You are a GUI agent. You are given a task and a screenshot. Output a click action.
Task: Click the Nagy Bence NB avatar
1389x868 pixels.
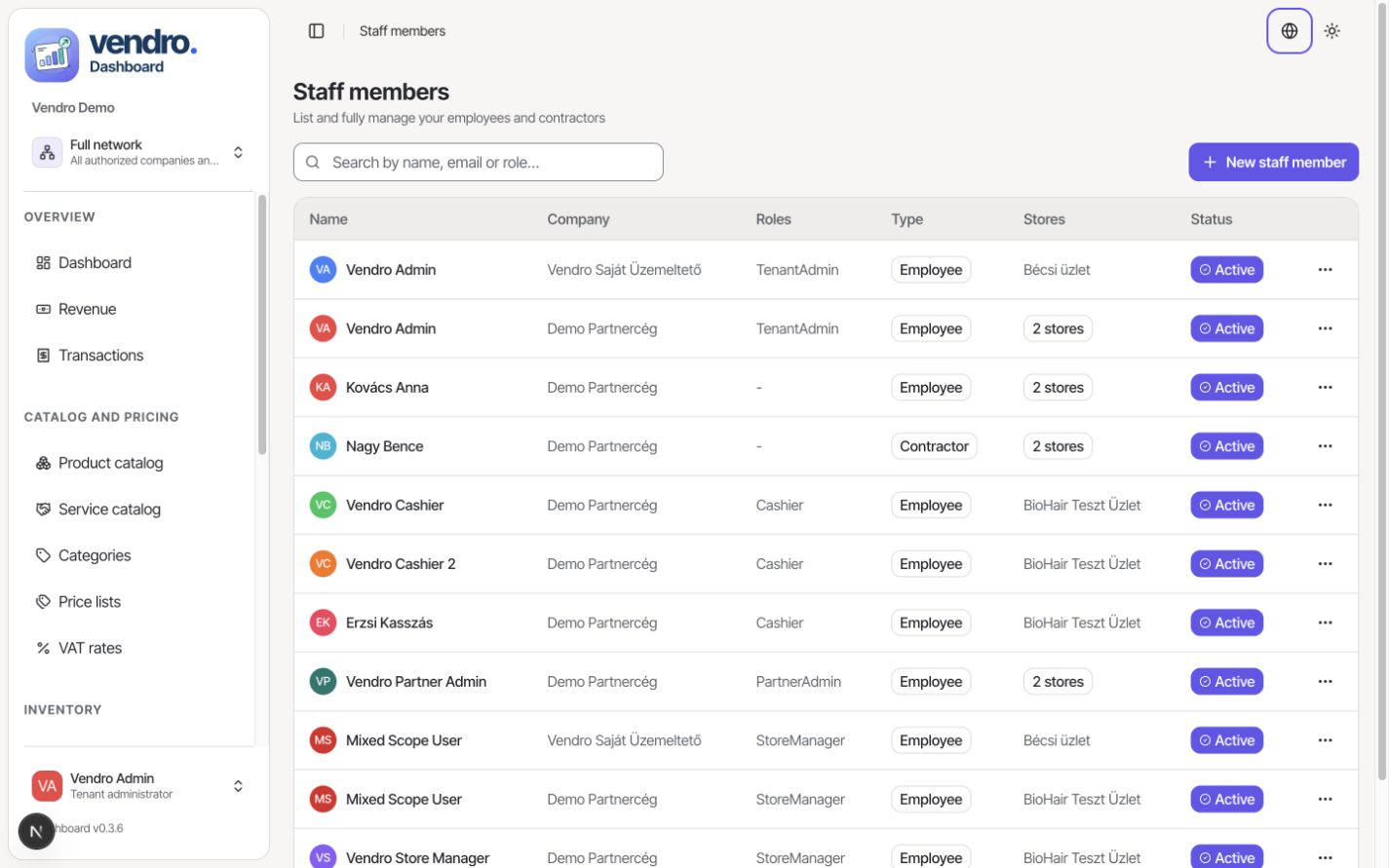click(x=323, y=446)
